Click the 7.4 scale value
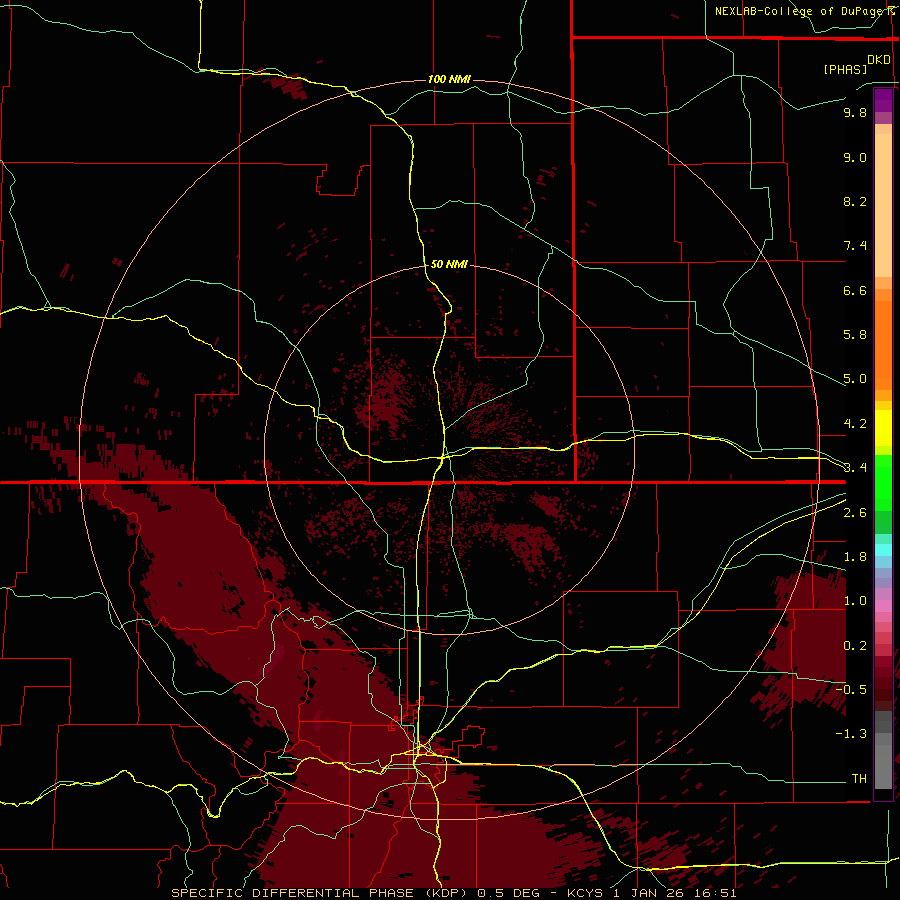The width and height of the screenshot is (900, 900). click(x=855, y=246)
